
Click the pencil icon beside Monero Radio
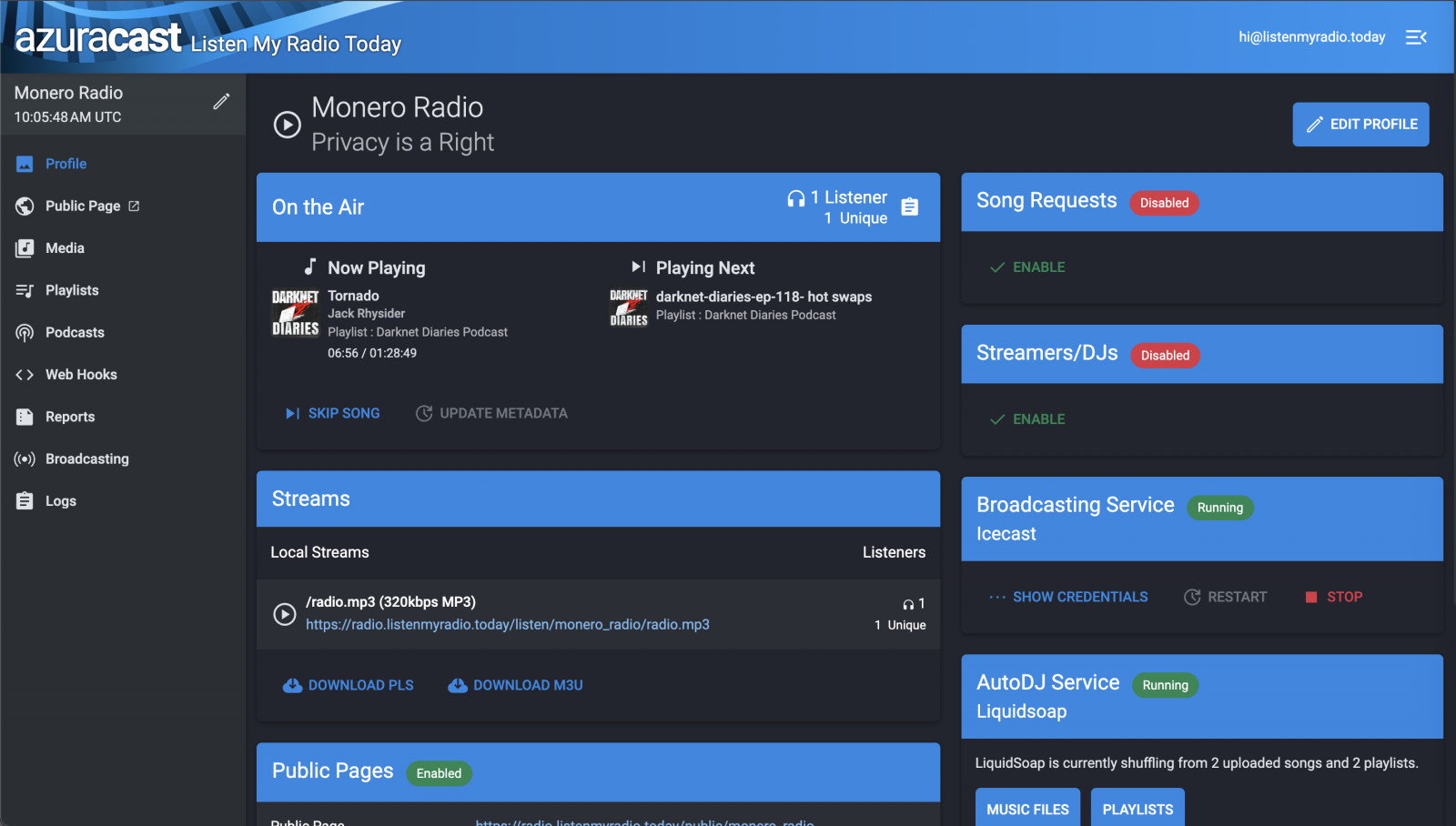click(x=221, y=102)
